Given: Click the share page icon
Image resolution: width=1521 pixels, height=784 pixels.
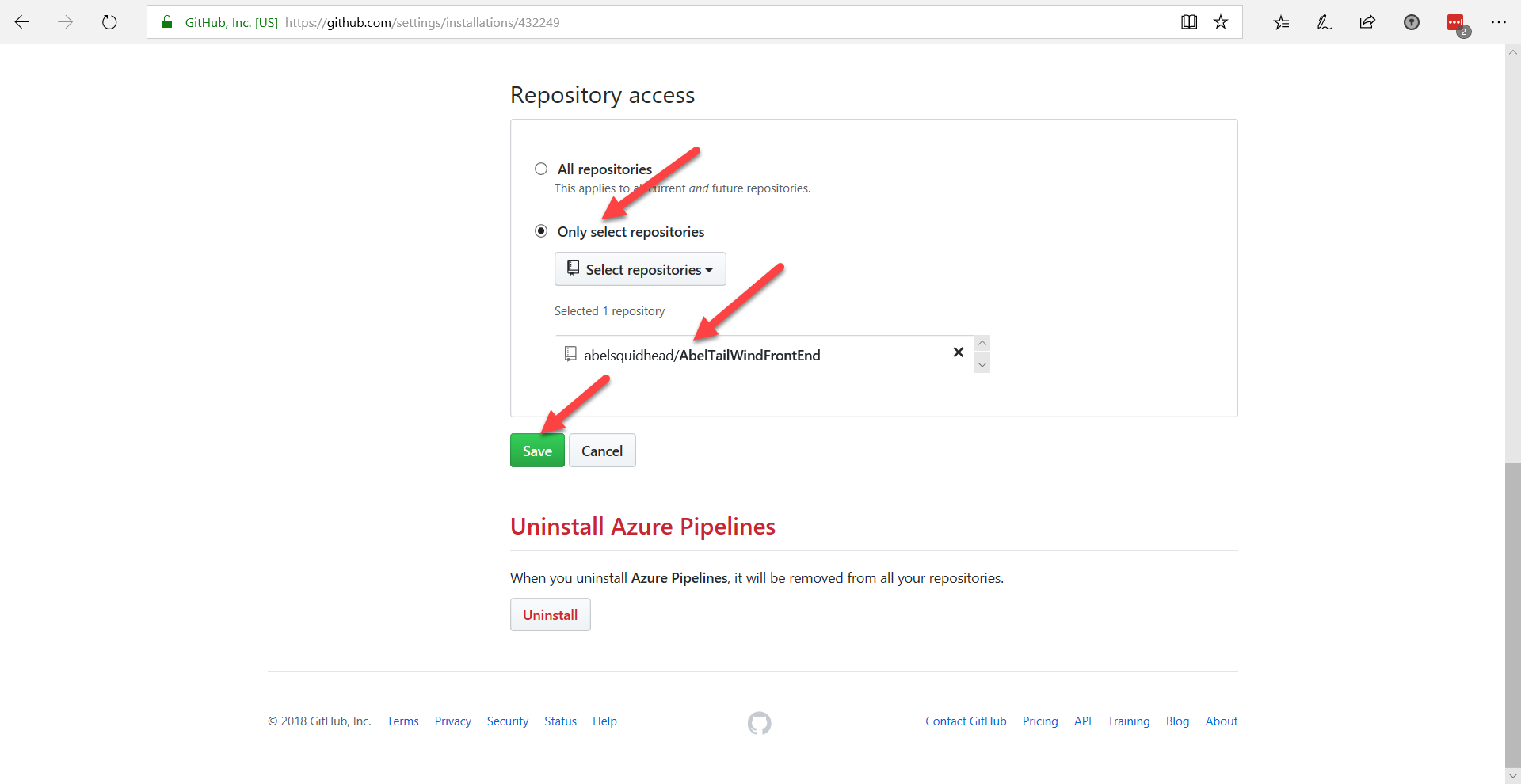Looking at the screenshot, I should 1367,22.
